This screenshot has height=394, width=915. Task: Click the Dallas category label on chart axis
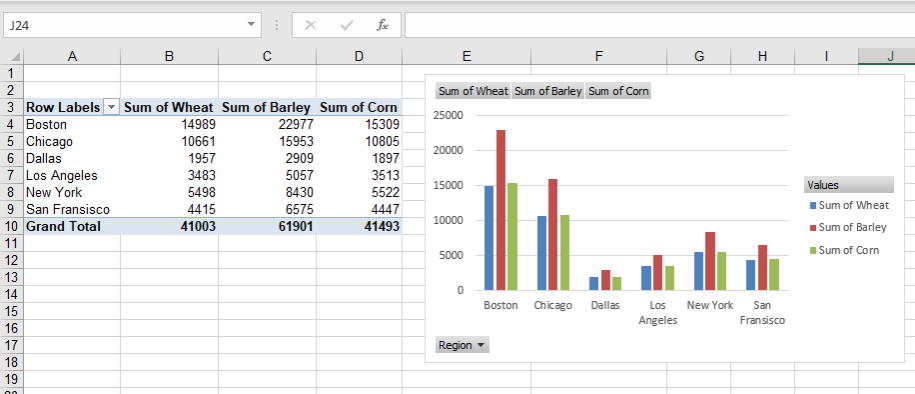click(605, 305)
